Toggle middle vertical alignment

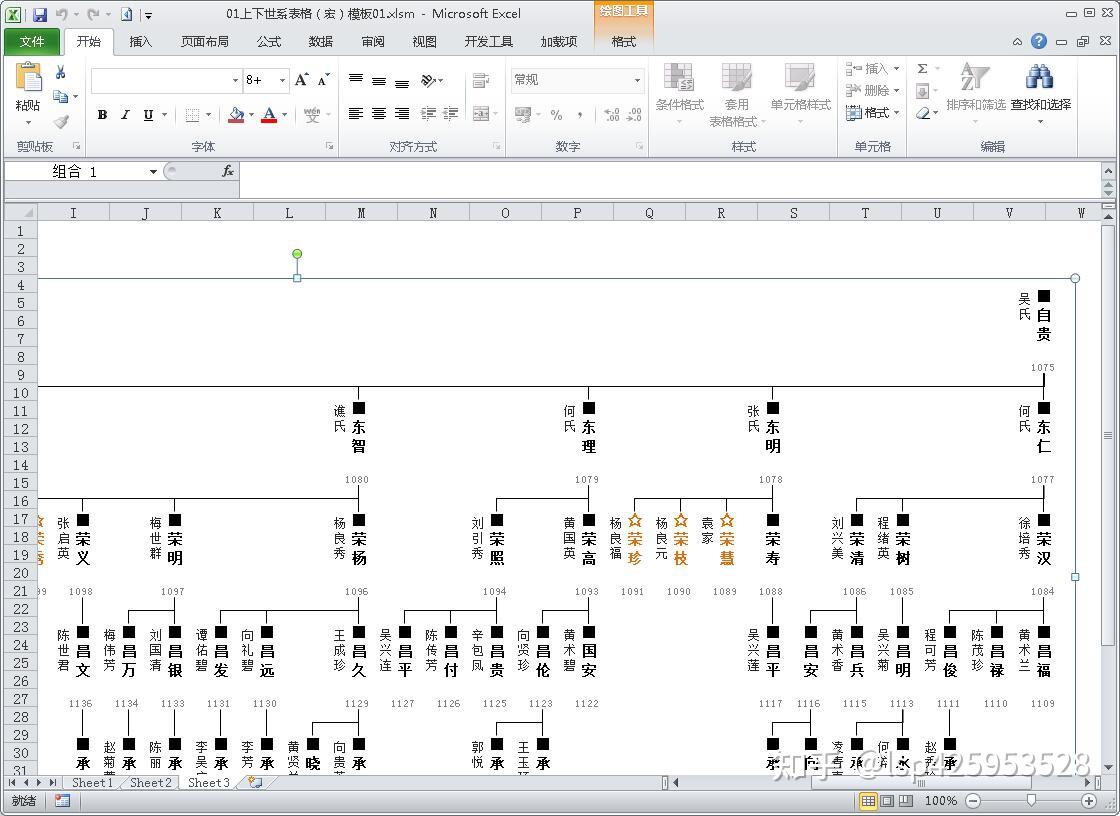[379, 79]
